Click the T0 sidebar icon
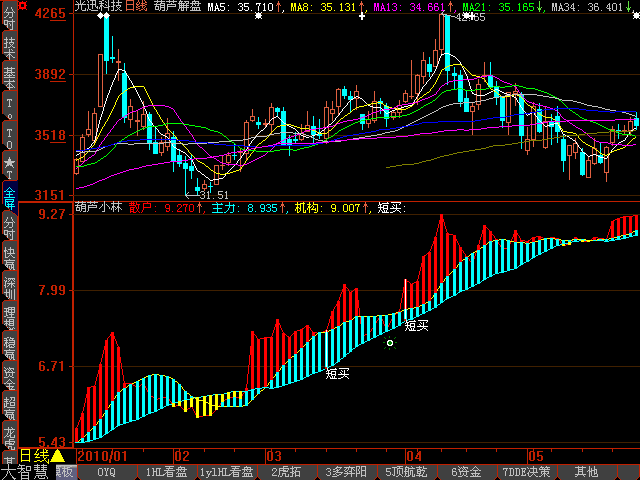 [x=9, y=132]
